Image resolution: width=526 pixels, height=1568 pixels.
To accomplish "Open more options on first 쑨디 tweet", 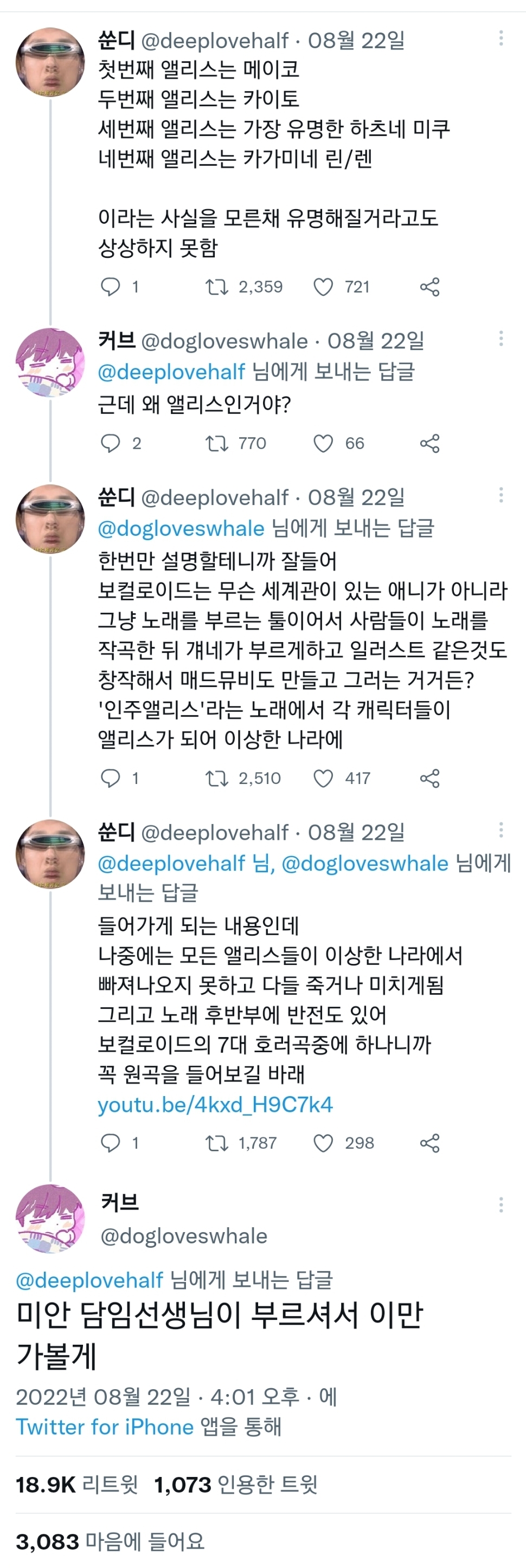I will click(x=501, y=38).
